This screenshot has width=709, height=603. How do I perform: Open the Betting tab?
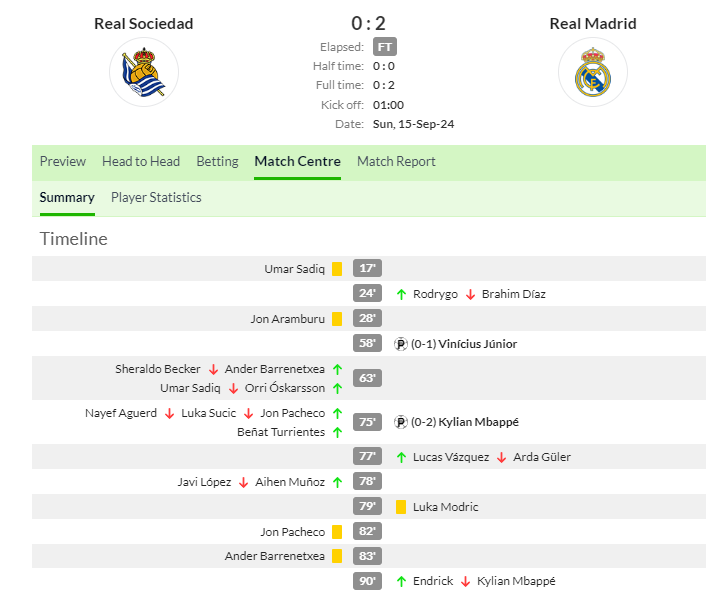coord(217,161)
